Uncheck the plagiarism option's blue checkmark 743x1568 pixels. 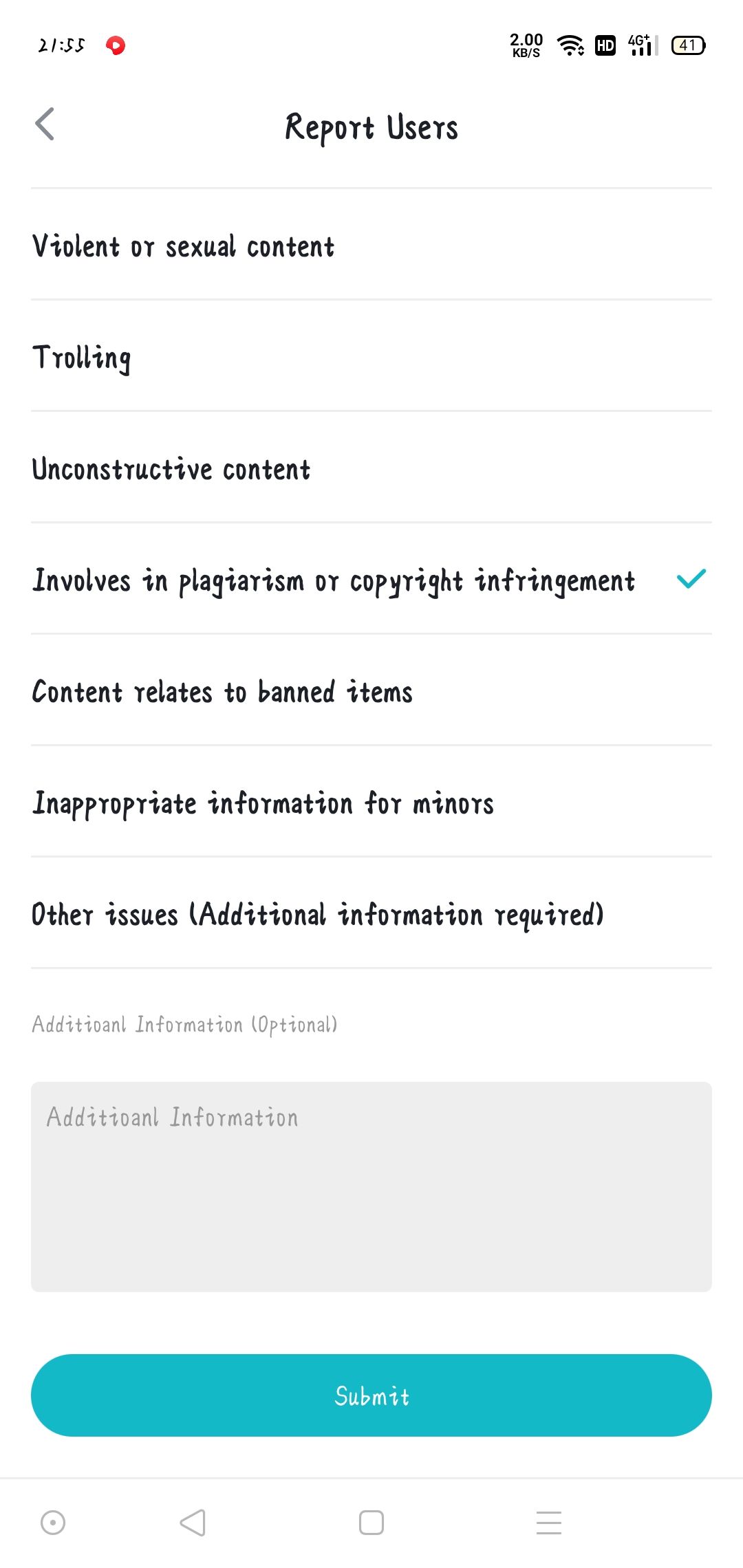[691, 579]
